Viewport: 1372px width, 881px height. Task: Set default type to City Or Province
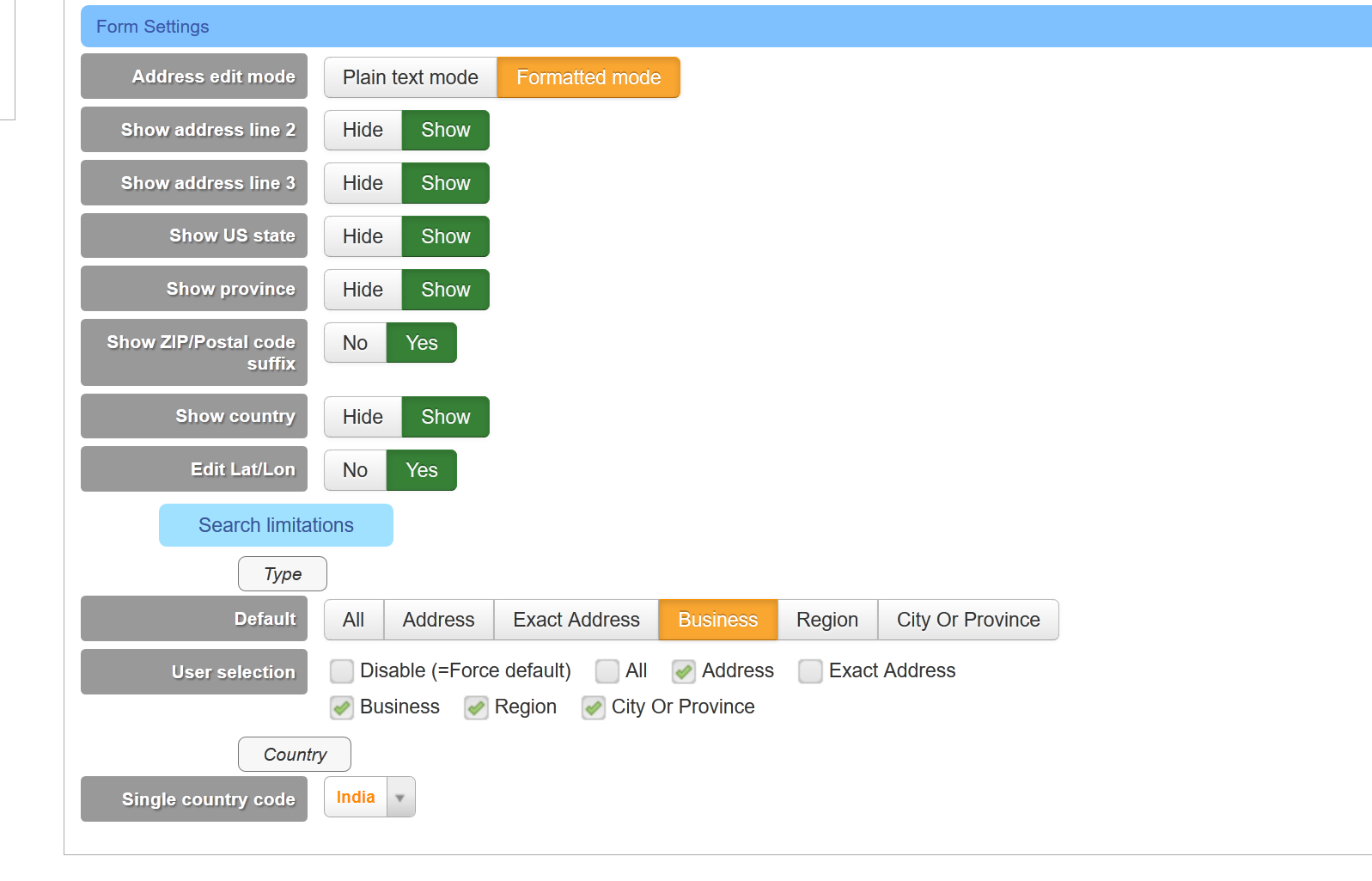pyautogui.click(x=968, y=620)
